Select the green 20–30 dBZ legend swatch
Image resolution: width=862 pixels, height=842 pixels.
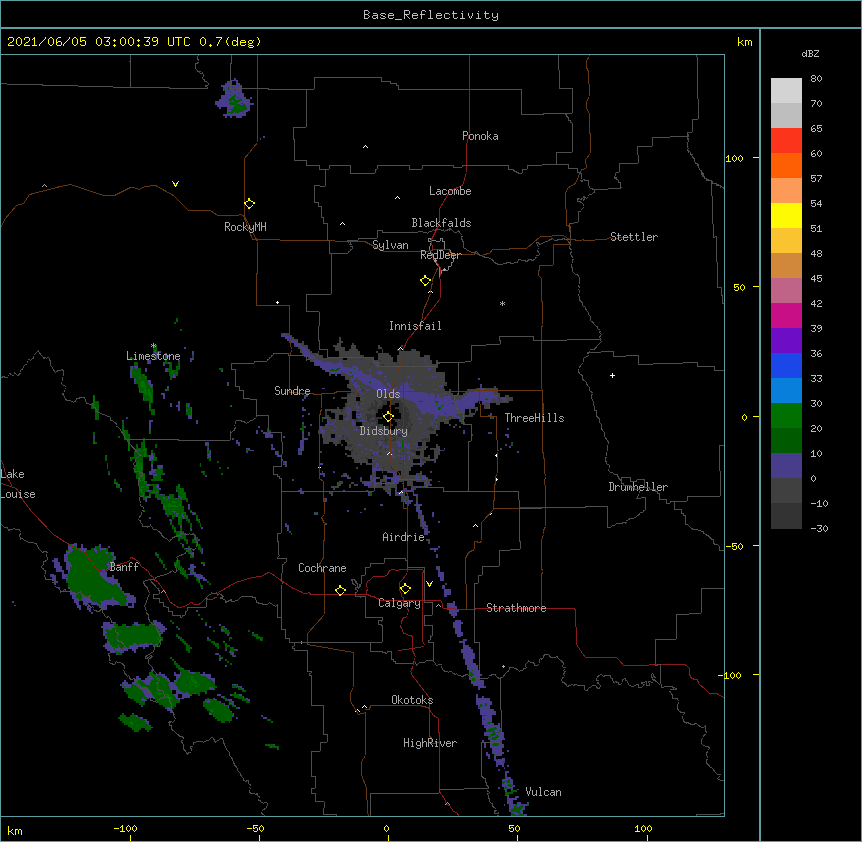[786, 416]
